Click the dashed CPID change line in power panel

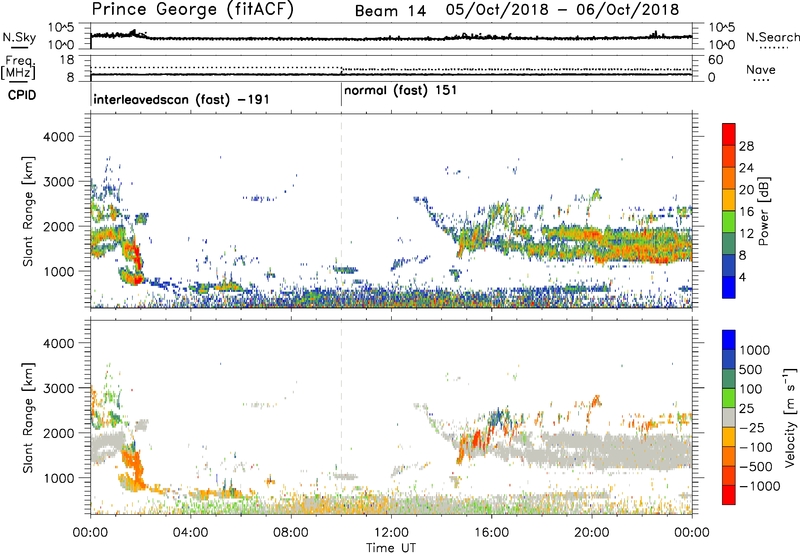[x=341, y=211]
